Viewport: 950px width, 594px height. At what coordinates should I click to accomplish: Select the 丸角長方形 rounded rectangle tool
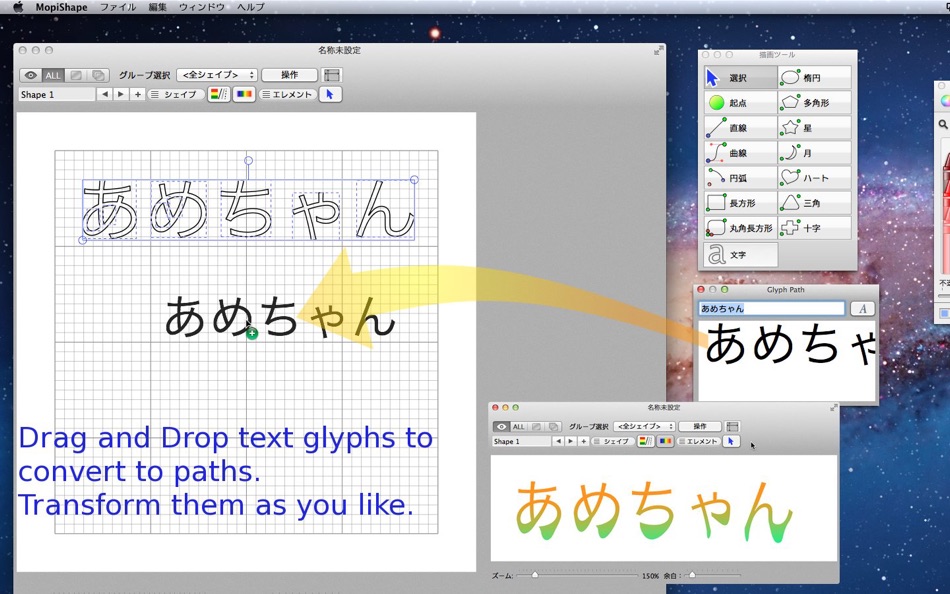pos(740,228)
